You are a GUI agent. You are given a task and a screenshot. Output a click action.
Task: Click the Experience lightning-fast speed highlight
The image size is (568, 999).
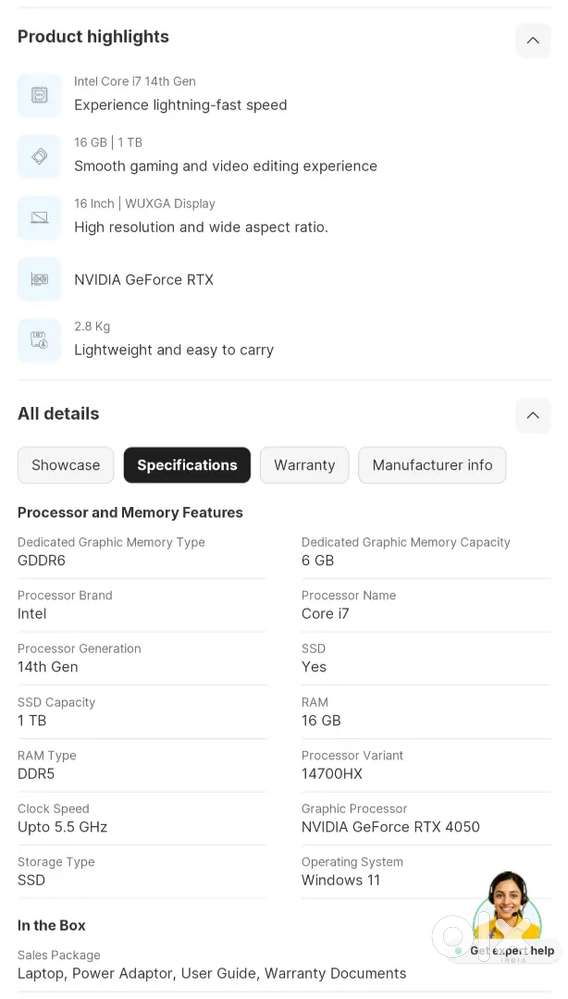[180, 105]
